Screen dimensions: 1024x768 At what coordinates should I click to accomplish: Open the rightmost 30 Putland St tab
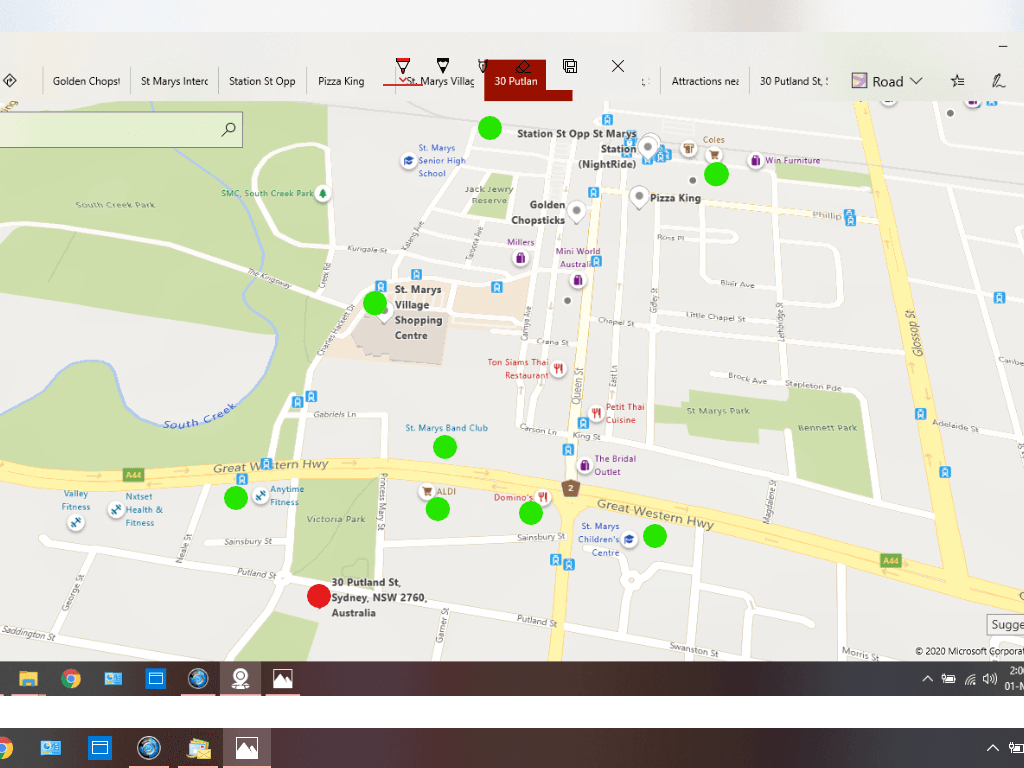click(793, 81)
